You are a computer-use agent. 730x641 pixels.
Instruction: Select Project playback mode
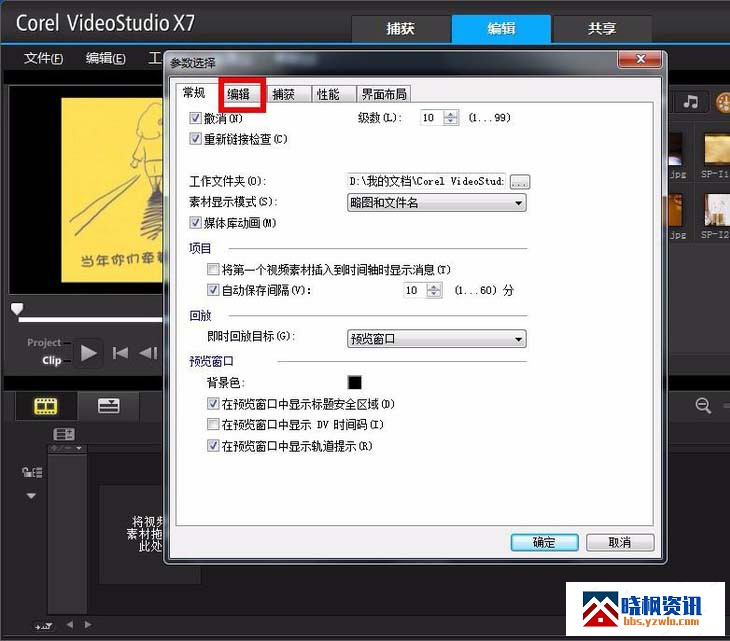coord(44,343)
